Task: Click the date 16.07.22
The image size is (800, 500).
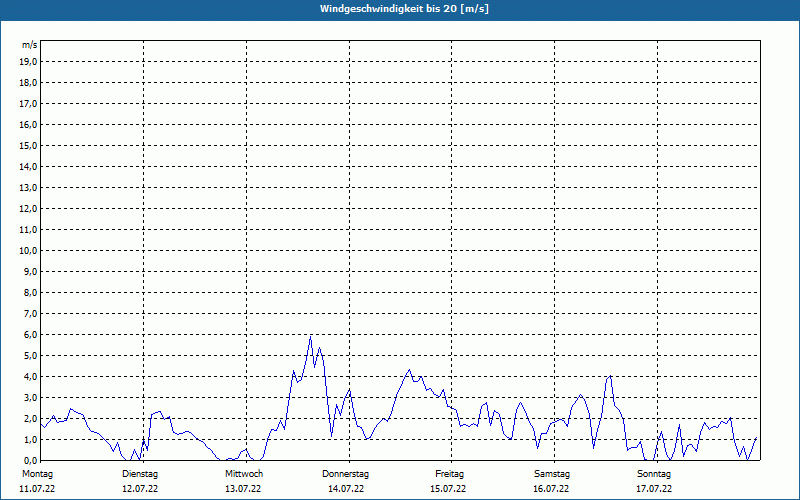Action: tap(551, 489)
